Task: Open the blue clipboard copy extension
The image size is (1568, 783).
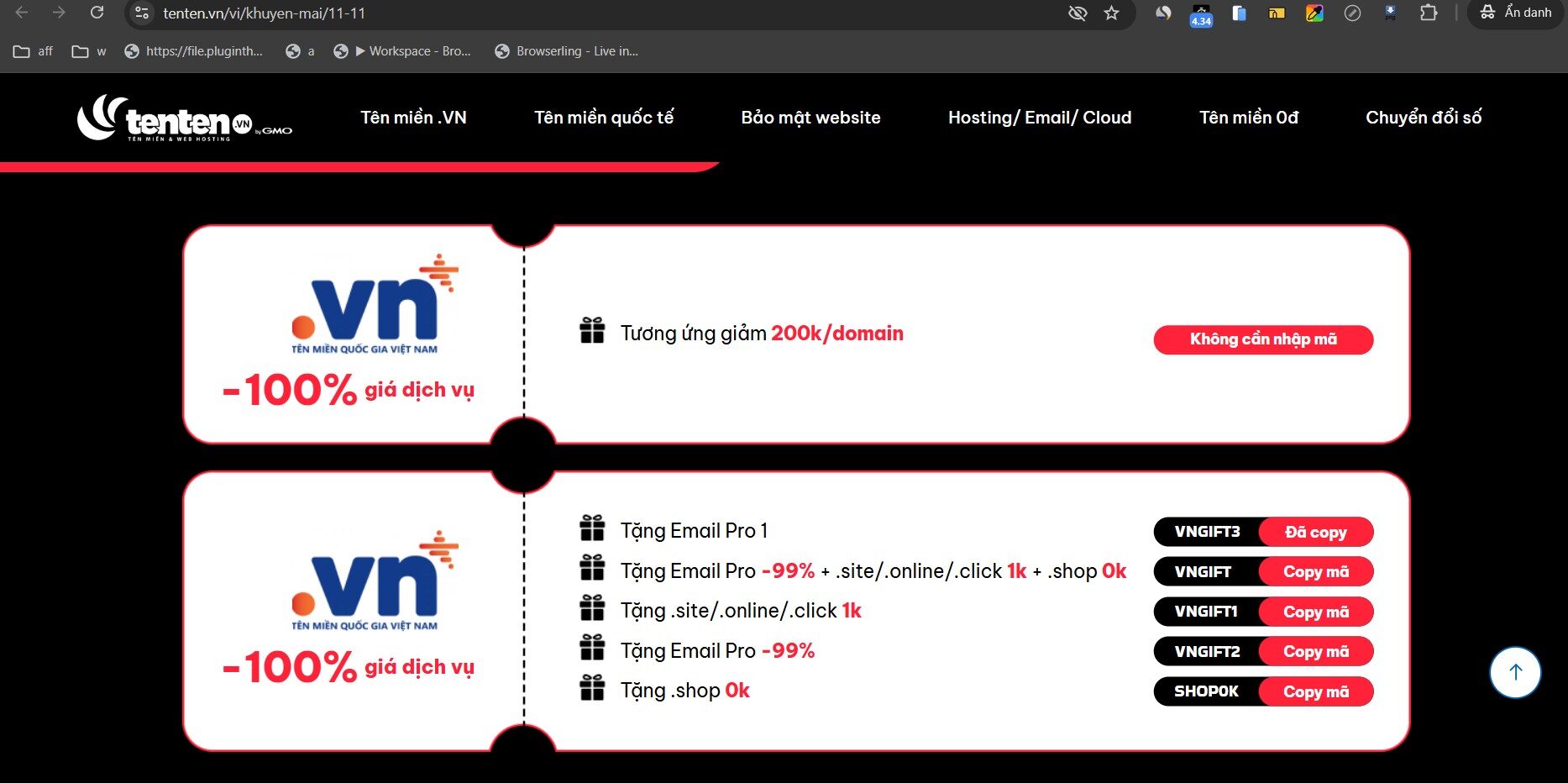Action: point(1239,13)
